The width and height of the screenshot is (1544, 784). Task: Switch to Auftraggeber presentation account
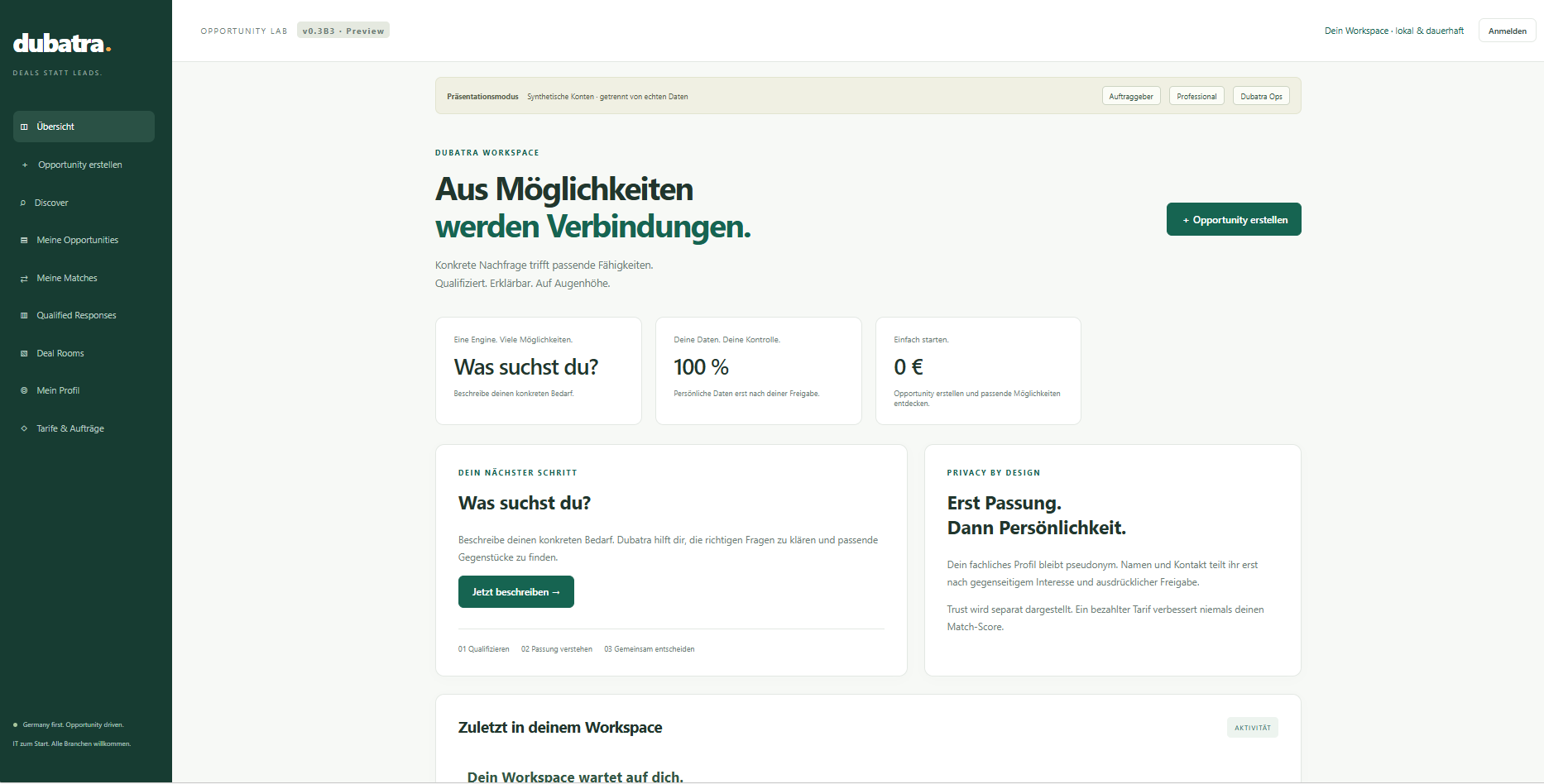point(1131,96)
